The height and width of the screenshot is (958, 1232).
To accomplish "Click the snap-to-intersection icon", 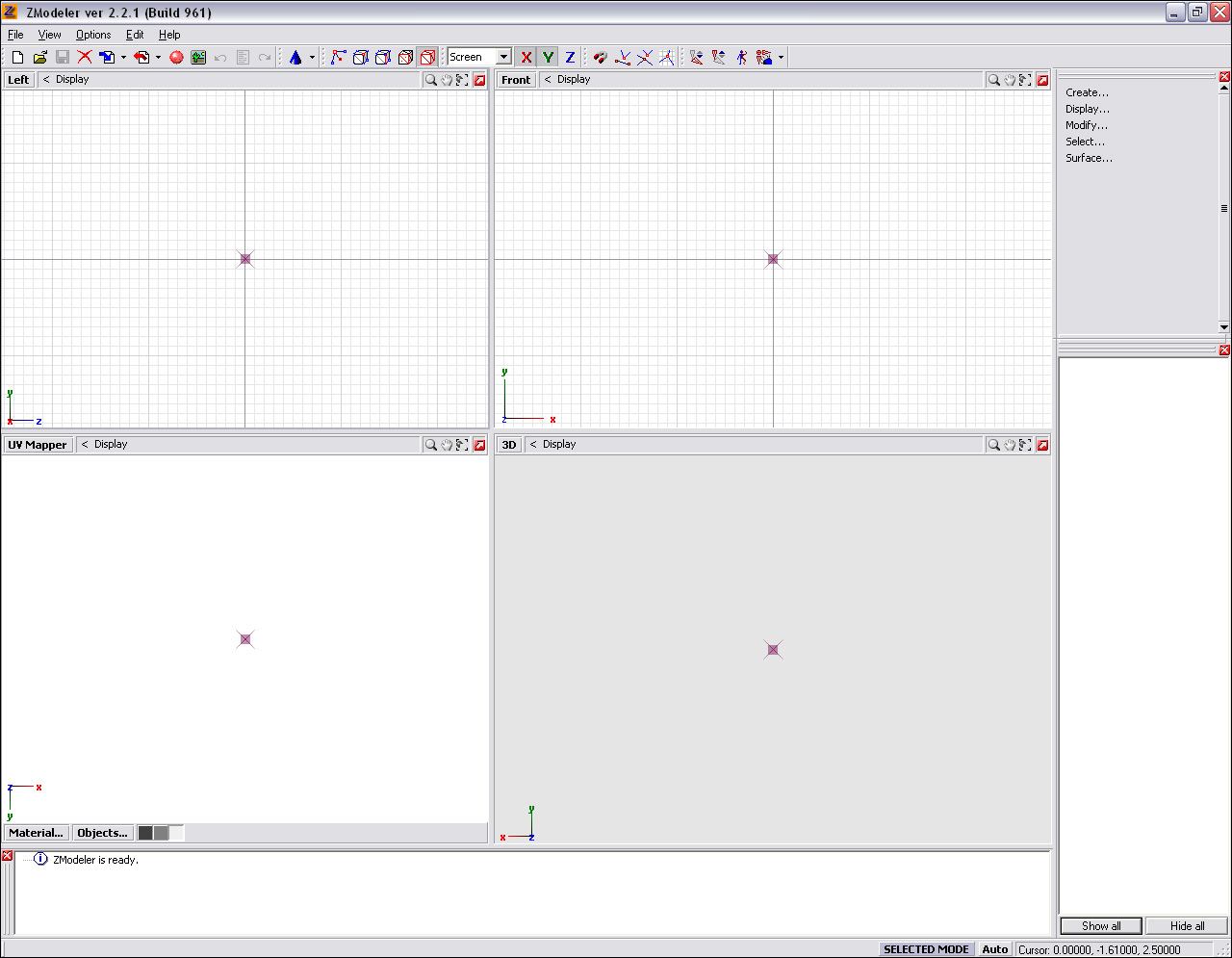I will tap(645, 57).
